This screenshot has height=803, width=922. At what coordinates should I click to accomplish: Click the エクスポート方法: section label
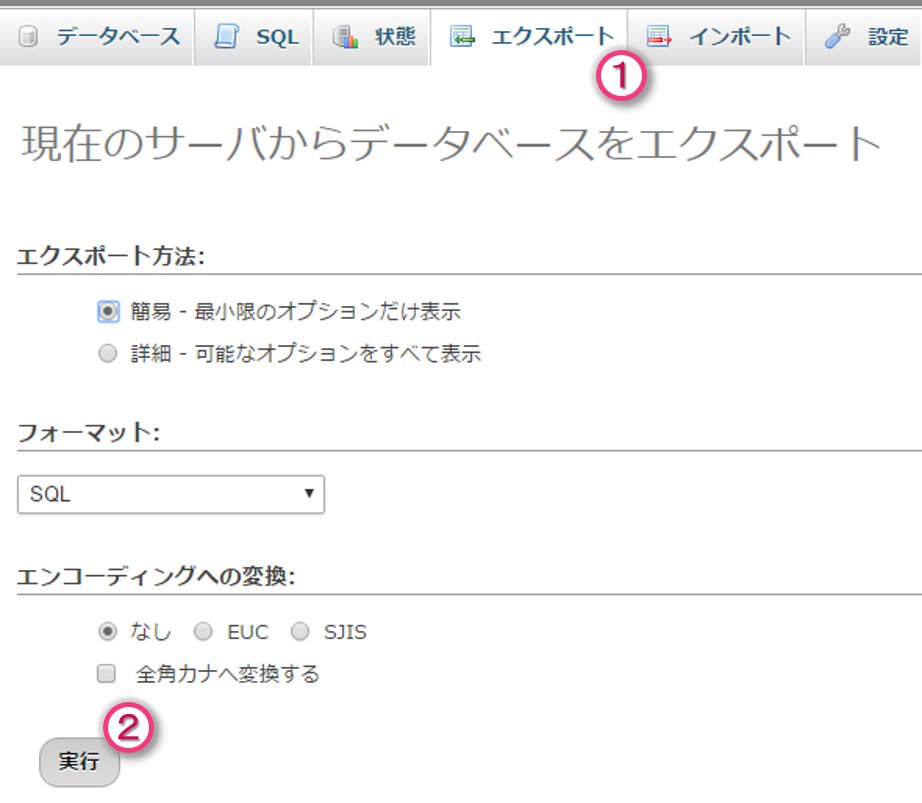coord(111,256)
